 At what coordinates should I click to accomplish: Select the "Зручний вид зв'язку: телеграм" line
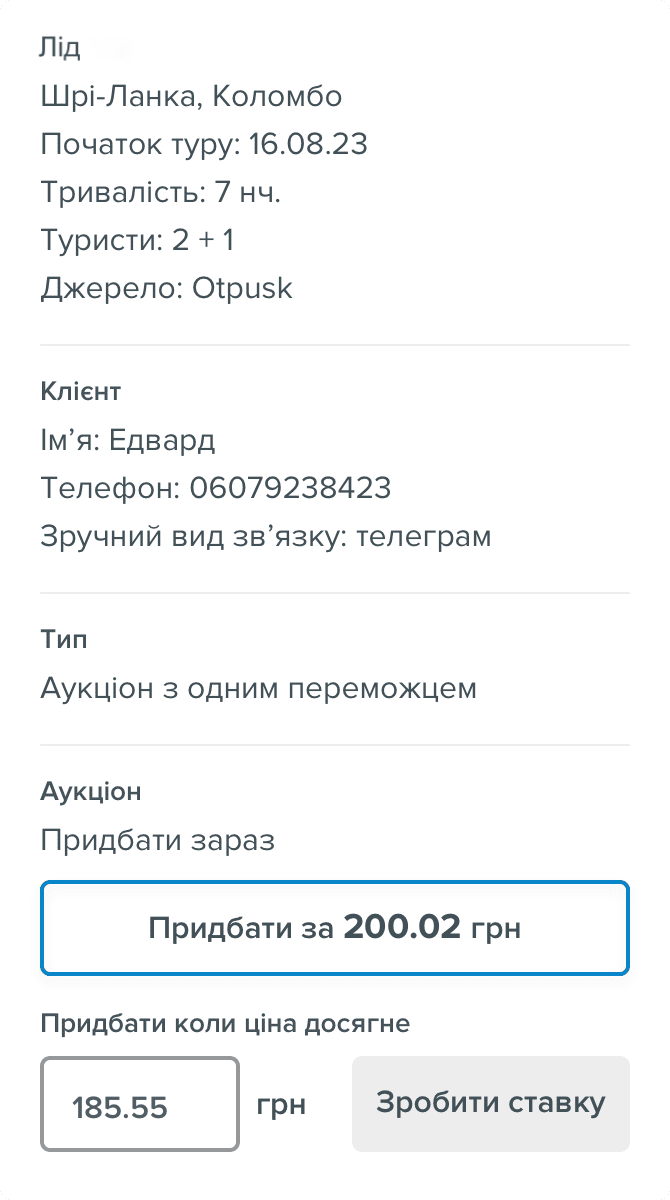tap(266, 536)
